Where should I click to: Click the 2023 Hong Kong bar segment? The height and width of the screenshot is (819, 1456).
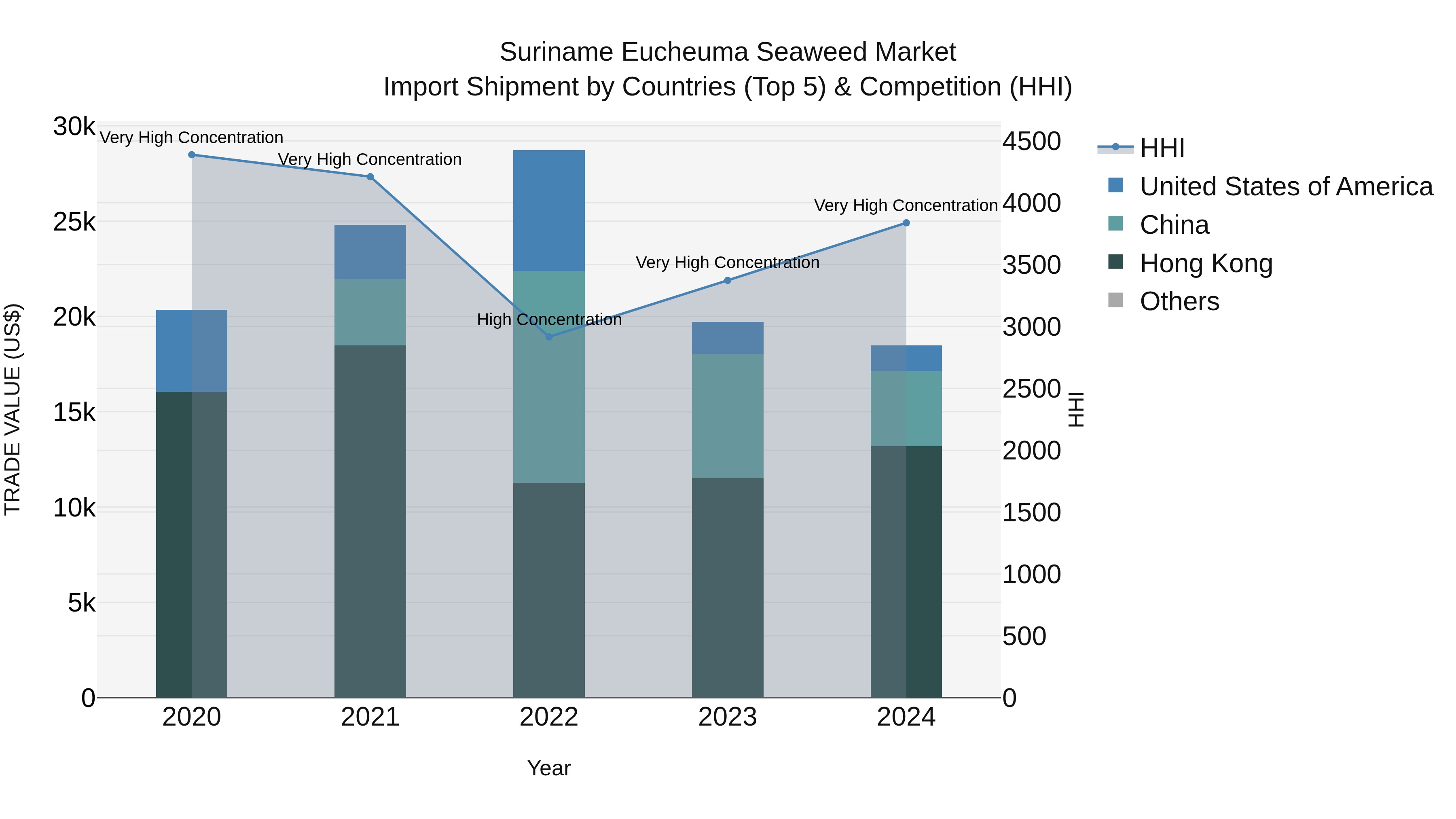[728, 588]
